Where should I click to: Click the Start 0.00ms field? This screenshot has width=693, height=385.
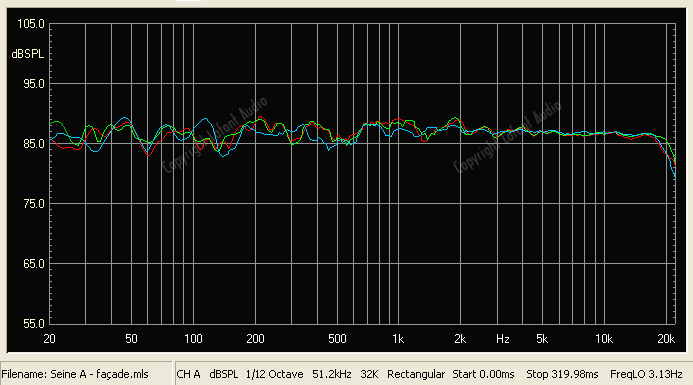point(483,374)
